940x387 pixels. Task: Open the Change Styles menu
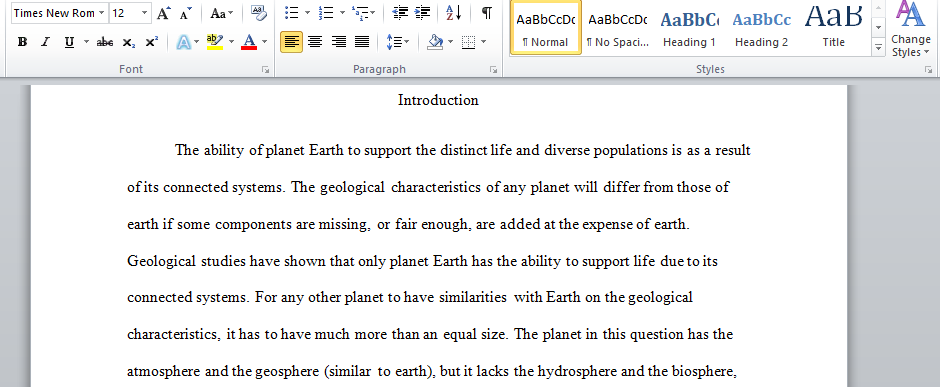click(911, 29)
